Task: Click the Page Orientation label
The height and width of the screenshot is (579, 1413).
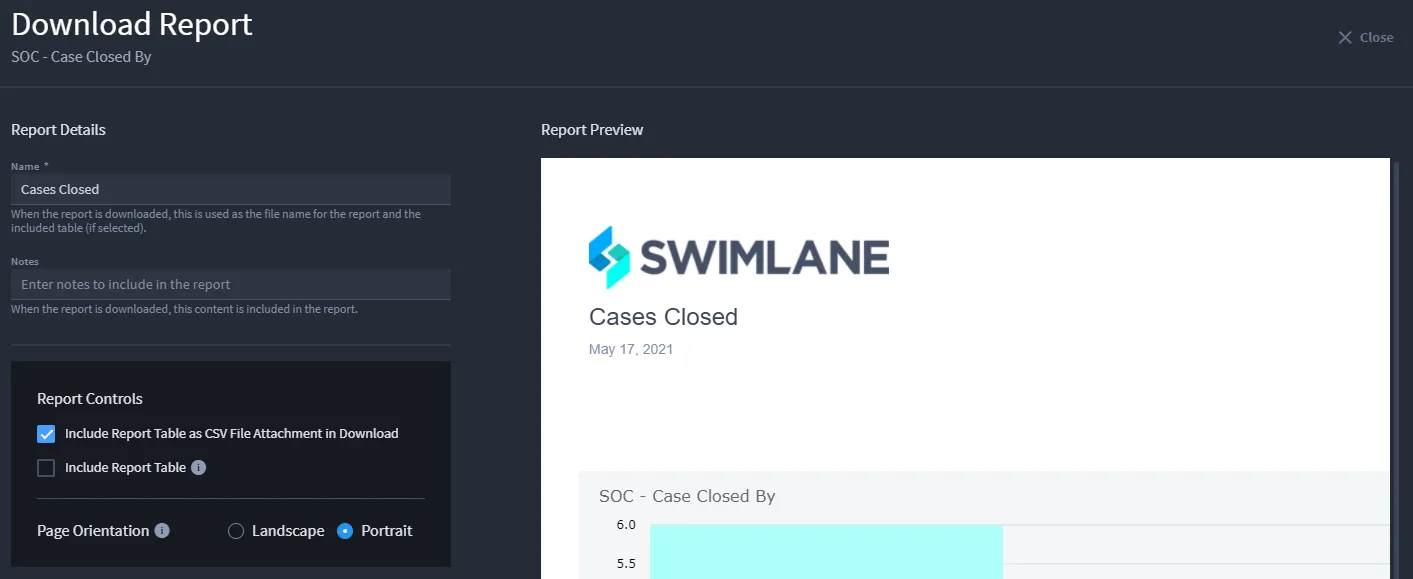Action: coord(93,531)
